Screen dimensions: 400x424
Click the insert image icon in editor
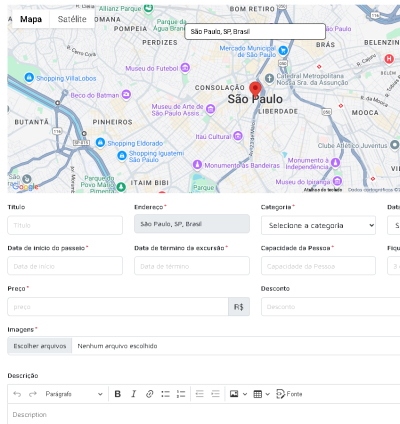[x=234, y=394]
